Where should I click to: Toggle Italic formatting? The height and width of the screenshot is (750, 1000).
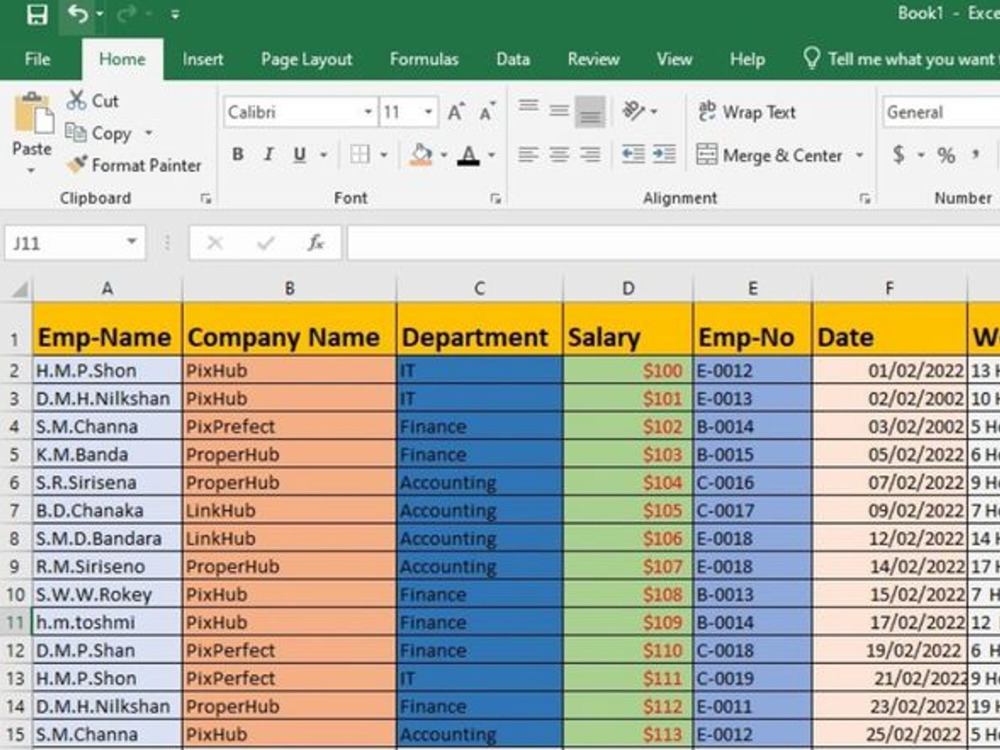[268, 154]
